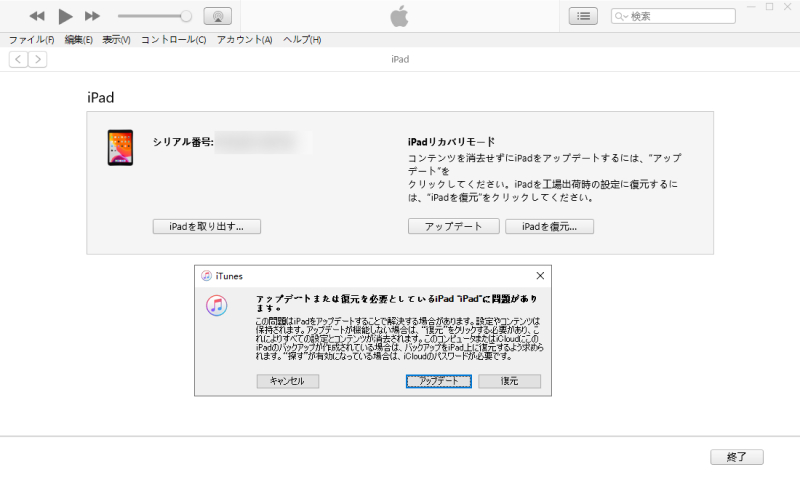Screen dimensions: 800x478
Task: Click the Apple logo in header
Action: click(399, 16)
